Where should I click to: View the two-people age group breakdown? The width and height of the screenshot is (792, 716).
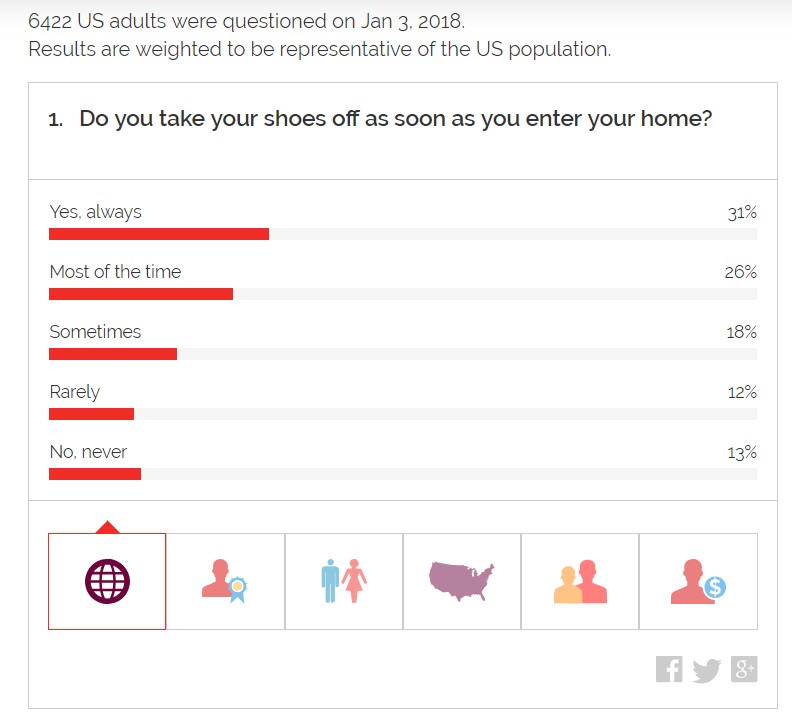pos(580,581)
